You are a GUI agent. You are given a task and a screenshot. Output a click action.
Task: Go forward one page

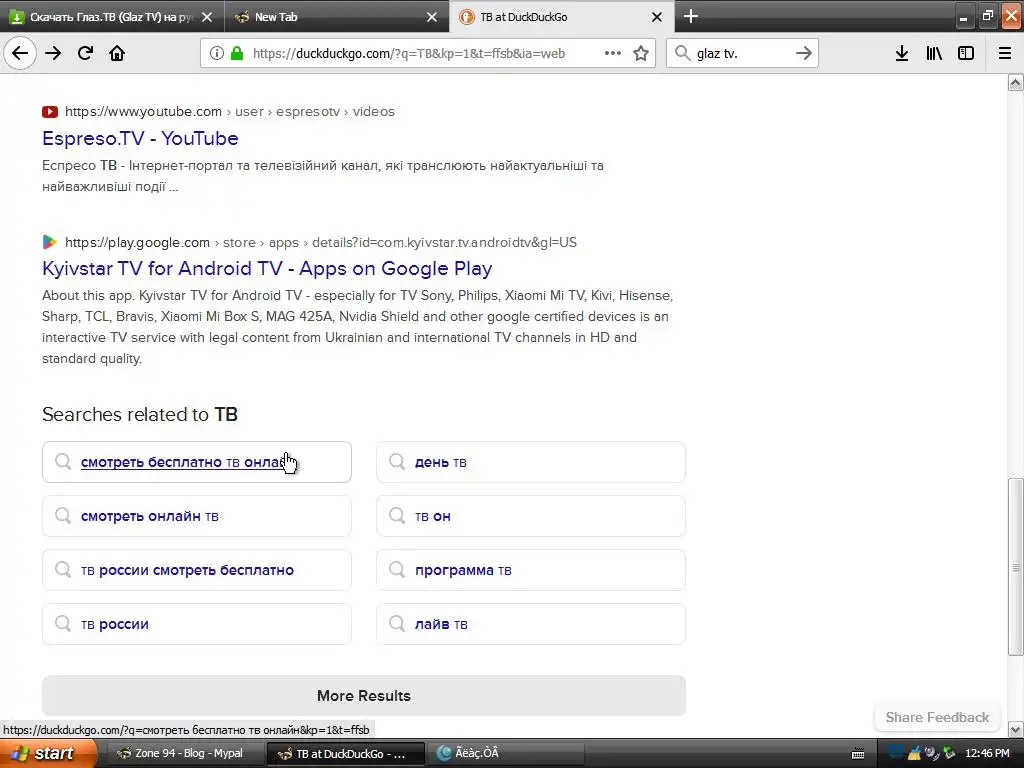pyautogui.click(x=53, y=53)
